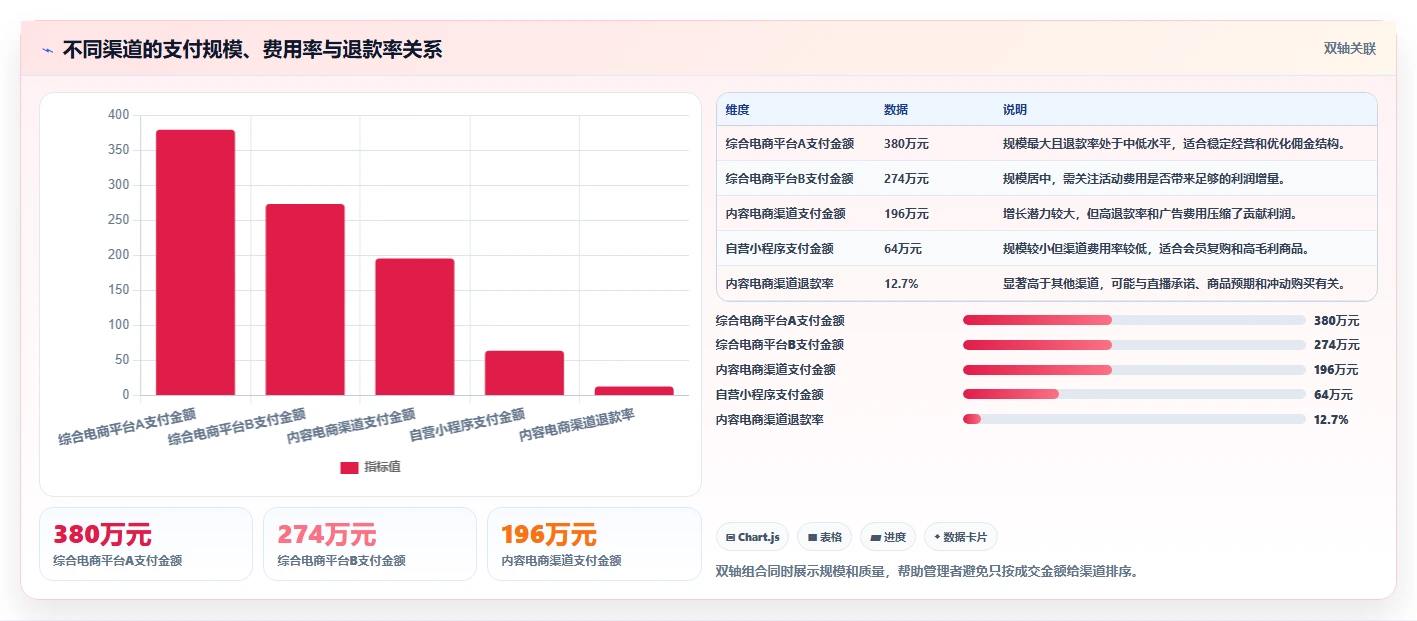Click description starting 增长潜力较大
This screenshot has height=621, width=1417.
[x=1150, y=214]
